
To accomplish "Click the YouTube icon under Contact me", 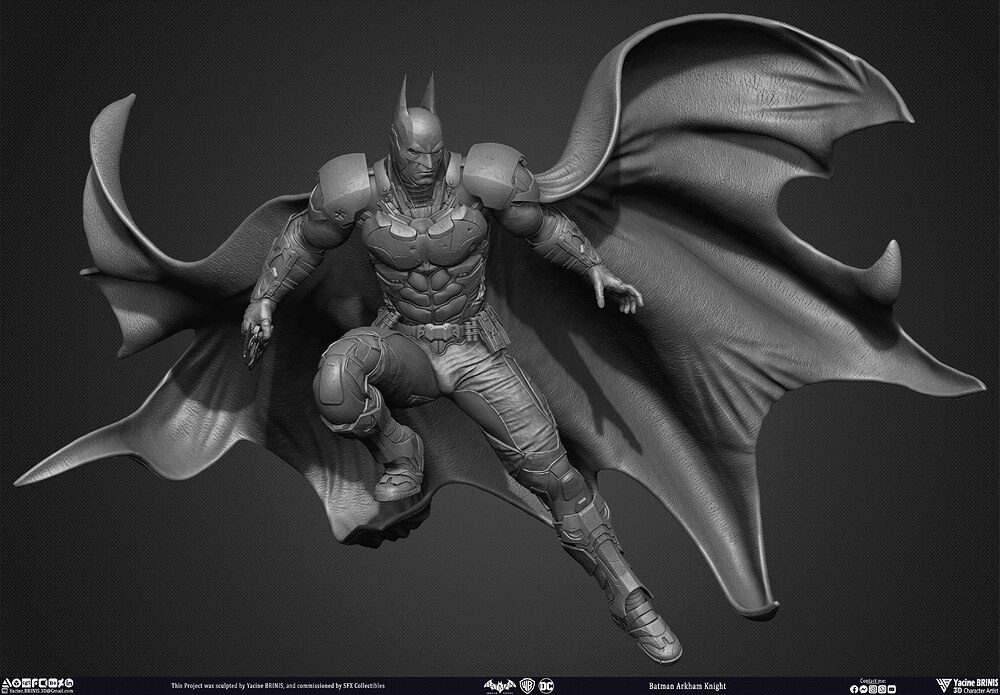I will click(x=892, y=689).
